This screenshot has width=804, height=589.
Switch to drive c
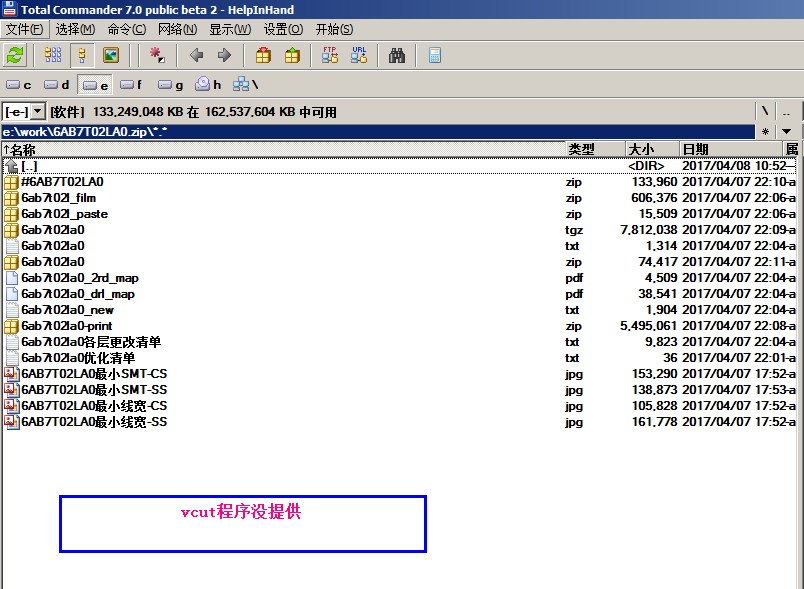(19, 85)
